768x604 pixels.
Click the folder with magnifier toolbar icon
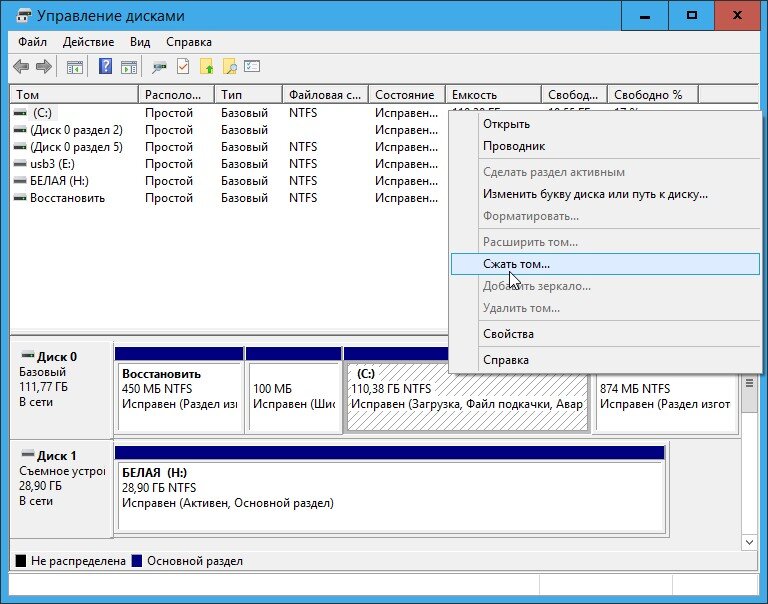[229, 66]
